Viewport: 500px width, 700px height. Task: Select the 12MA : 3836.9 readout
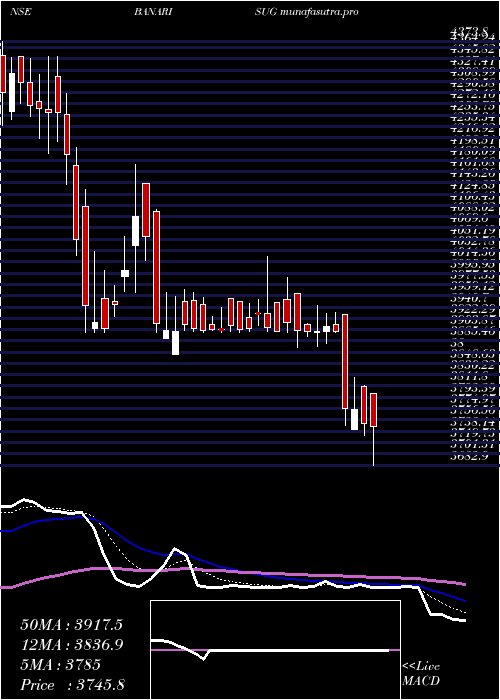point(71,645)
